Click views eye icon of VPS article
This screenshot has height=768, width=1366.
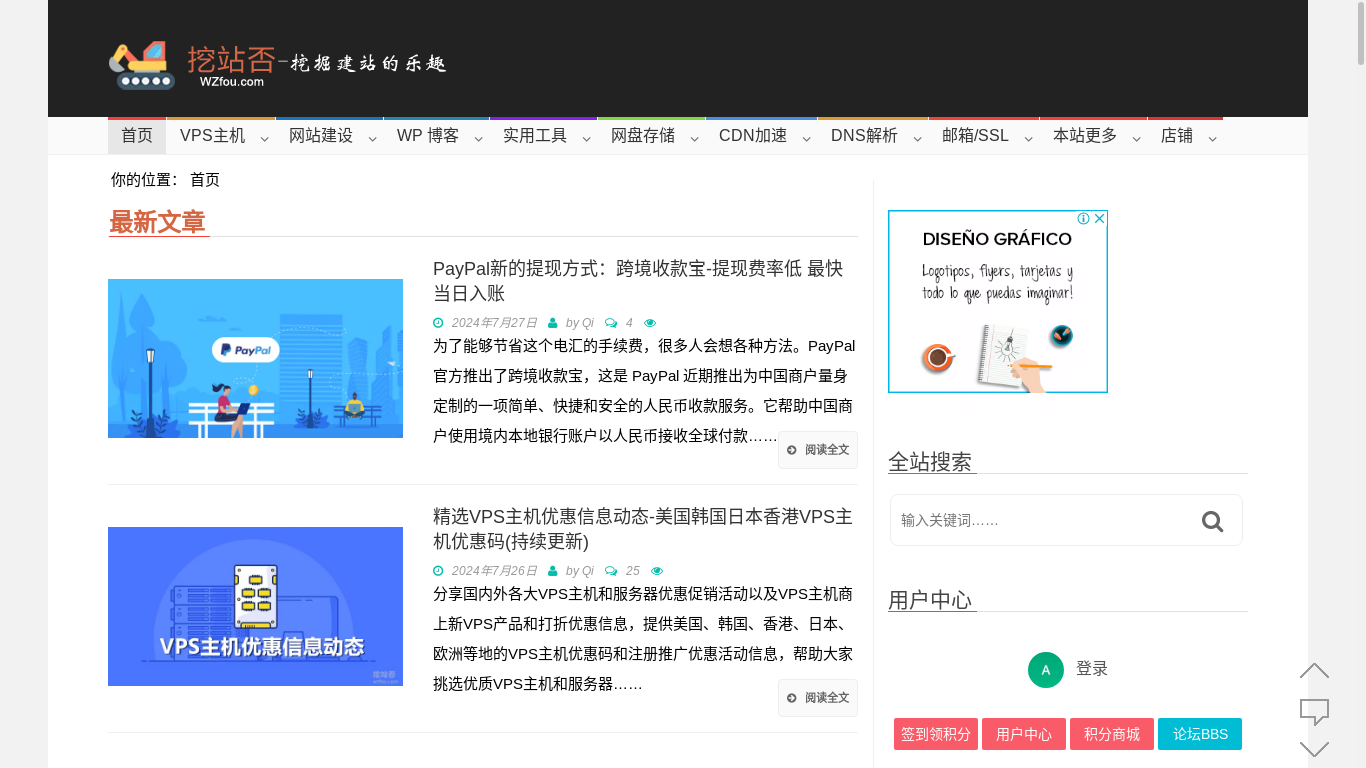click(657, 571)
